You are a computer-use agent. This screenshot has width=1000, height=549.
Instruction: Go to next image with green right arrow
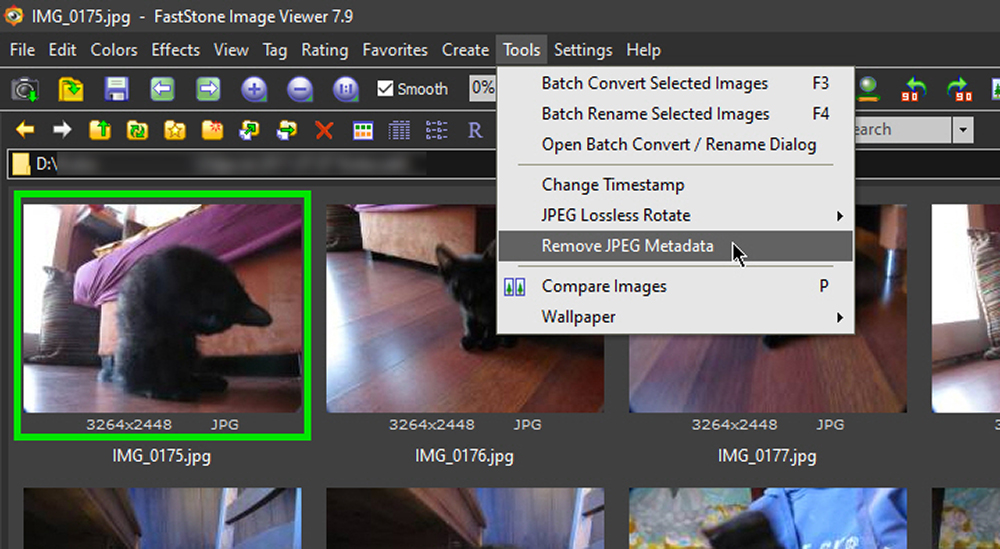tap(209, 90)
